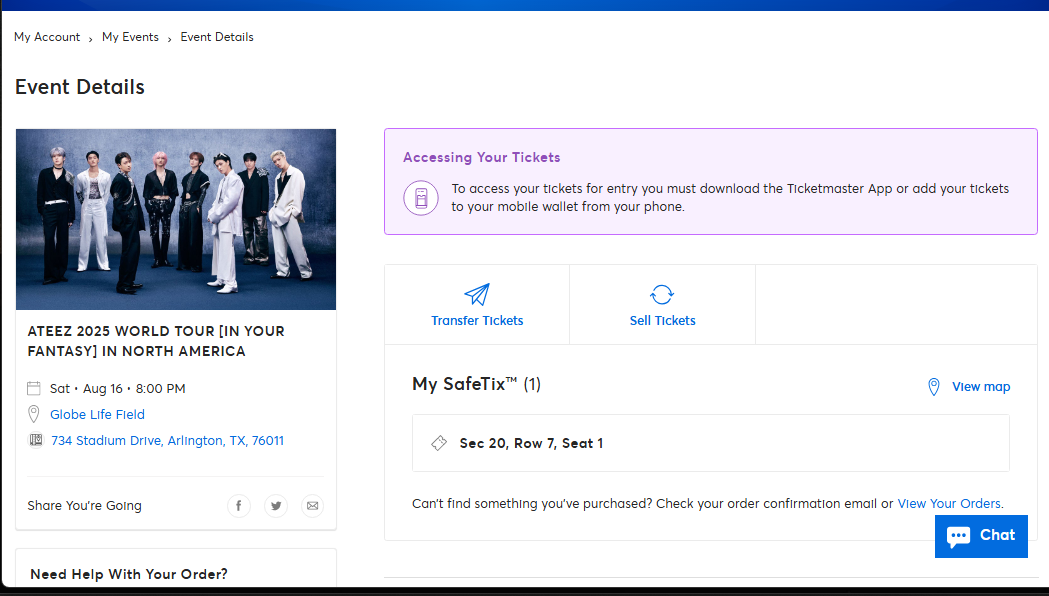1049x596 pixels.
Task: Open View Your Orders link
Action: coord(949,504)
